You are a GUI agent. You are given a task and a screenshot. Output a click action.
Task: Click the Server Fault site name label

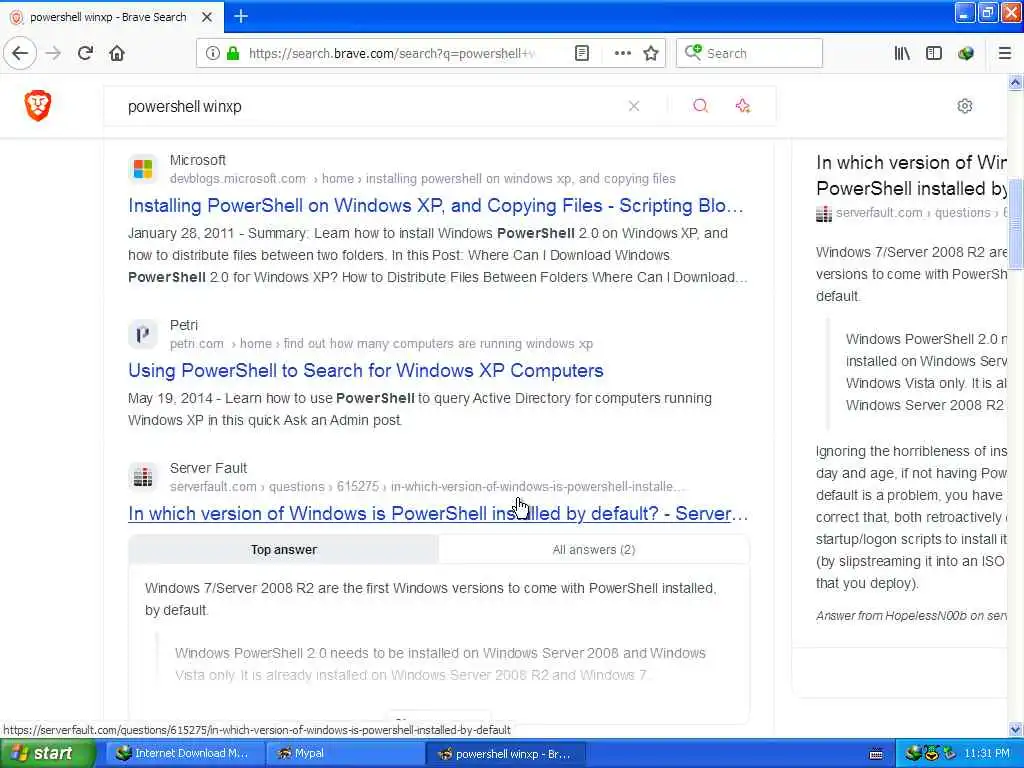click(208, 468)
